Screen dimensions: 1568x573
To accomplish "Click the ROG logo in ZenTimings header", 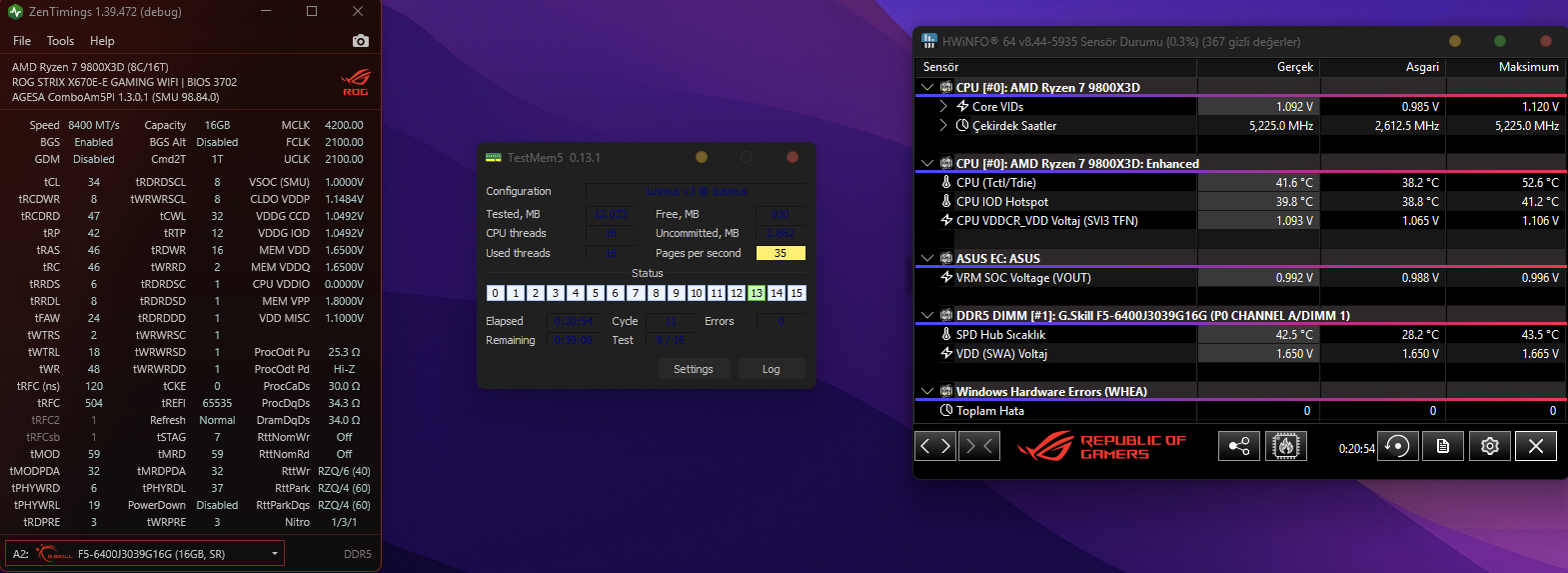I will coord(356,82).
